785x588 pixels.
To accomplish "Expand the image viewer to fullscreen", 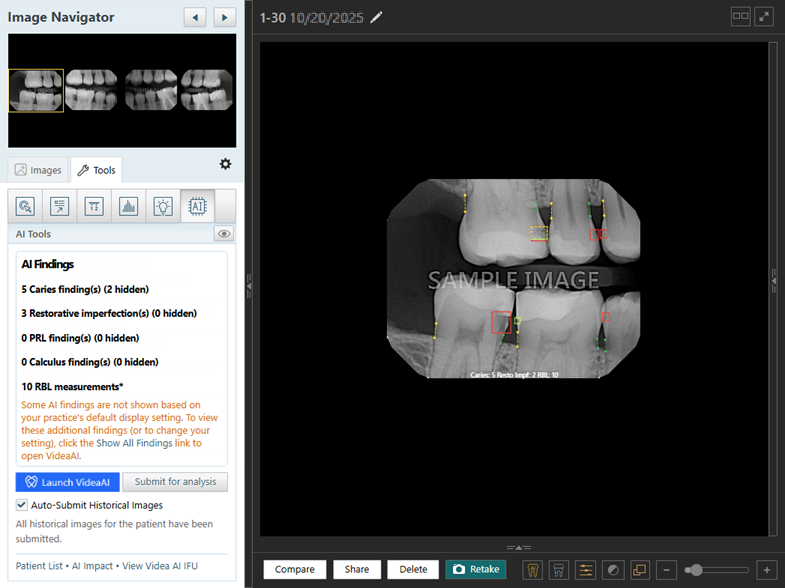I will coord(764,17).
